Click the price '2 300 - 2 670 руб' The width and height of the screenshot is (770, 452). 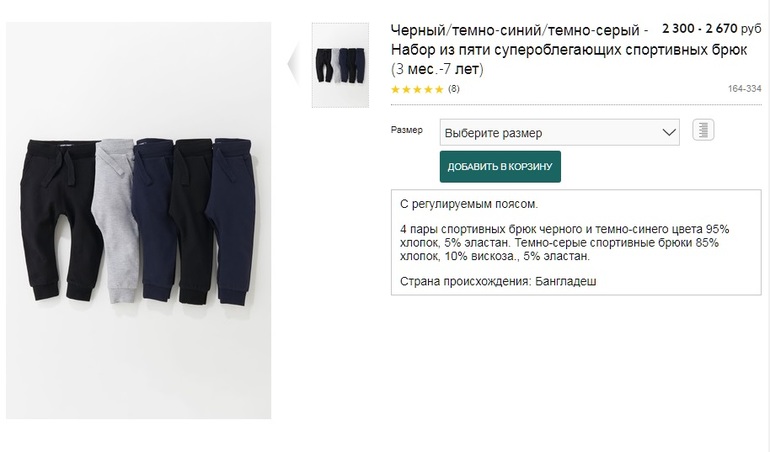pyautogui.click(x=712, y=32)
